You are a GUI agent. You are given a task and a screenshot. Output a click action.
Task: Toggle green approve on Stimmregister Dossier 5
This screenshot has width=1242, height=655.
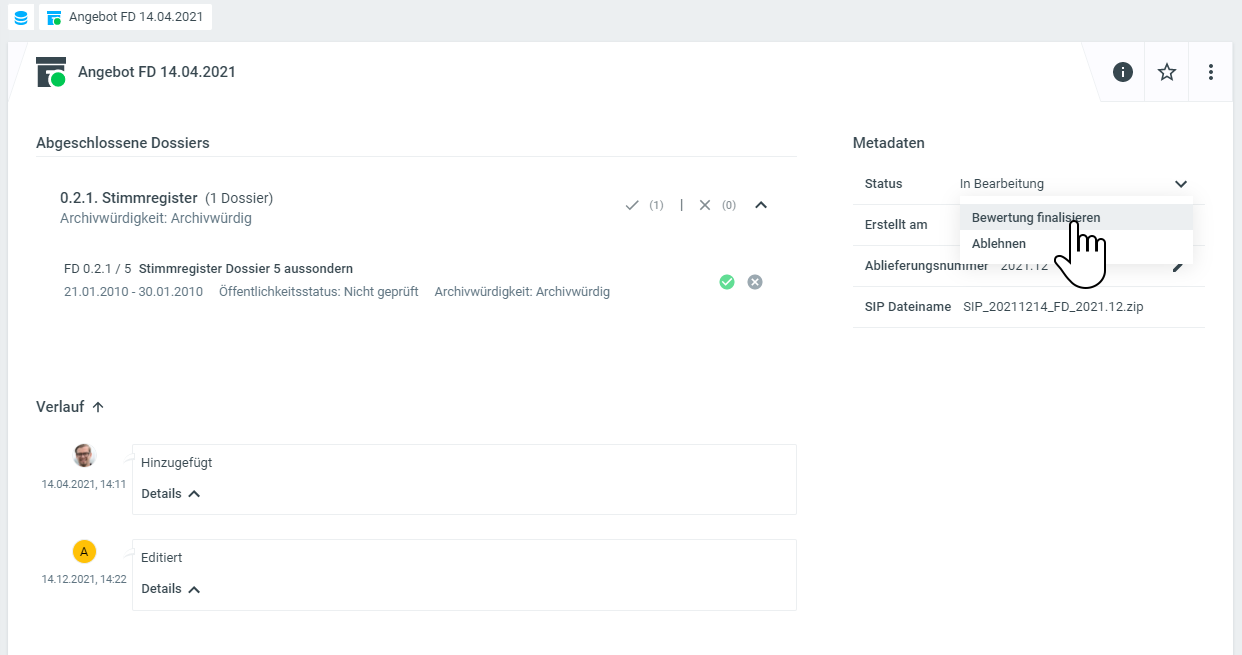[727, 282]
